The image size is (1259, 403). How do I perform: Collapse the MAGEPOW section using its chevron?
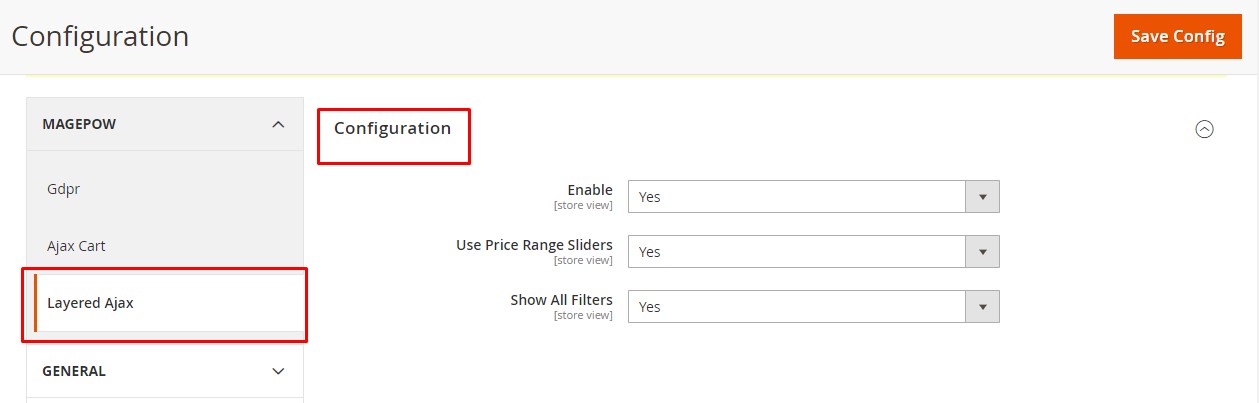[278, 124]
